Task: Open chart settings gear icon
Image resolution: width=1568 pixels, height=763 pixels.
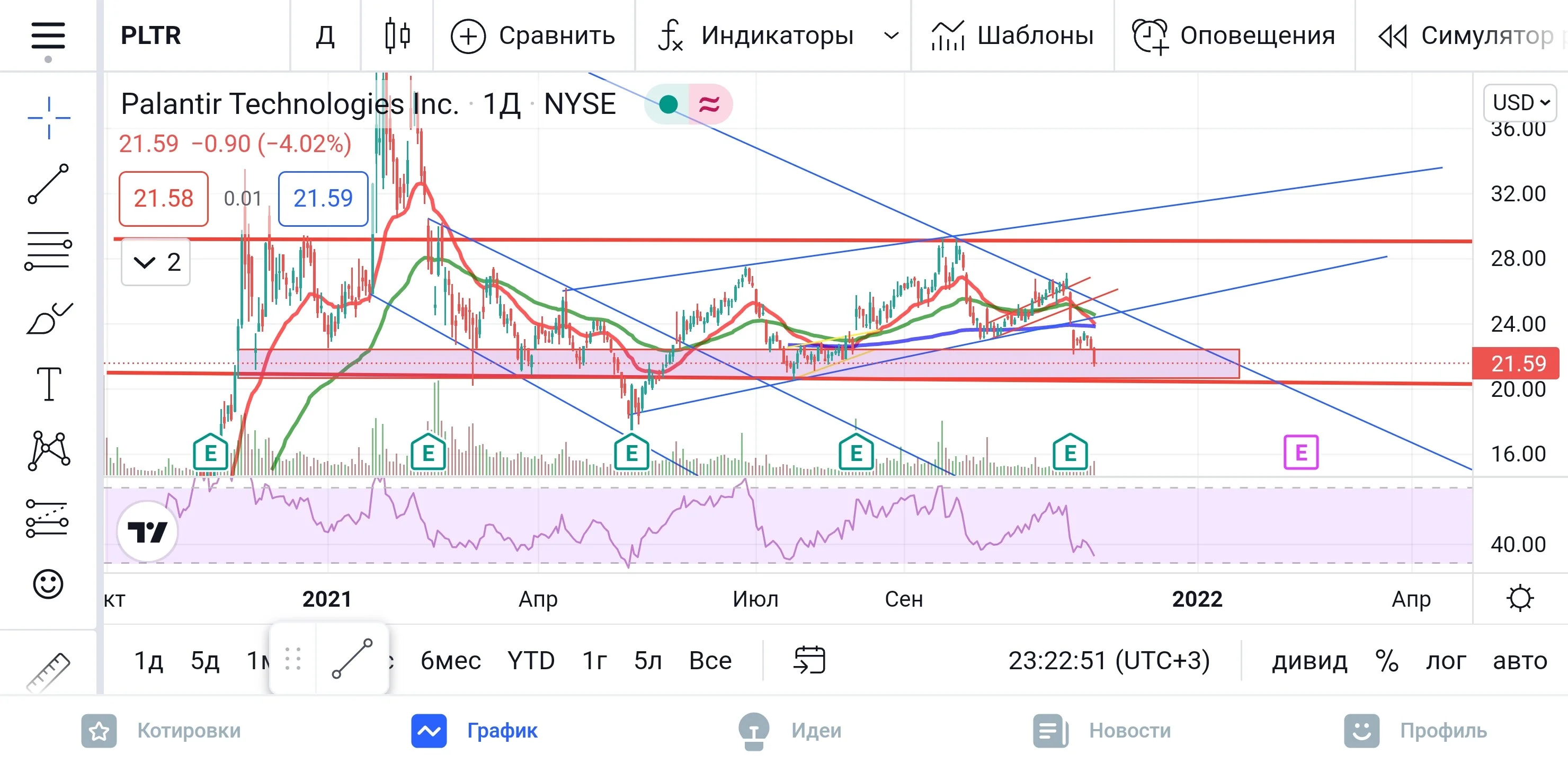Action: pos(1520,598)
